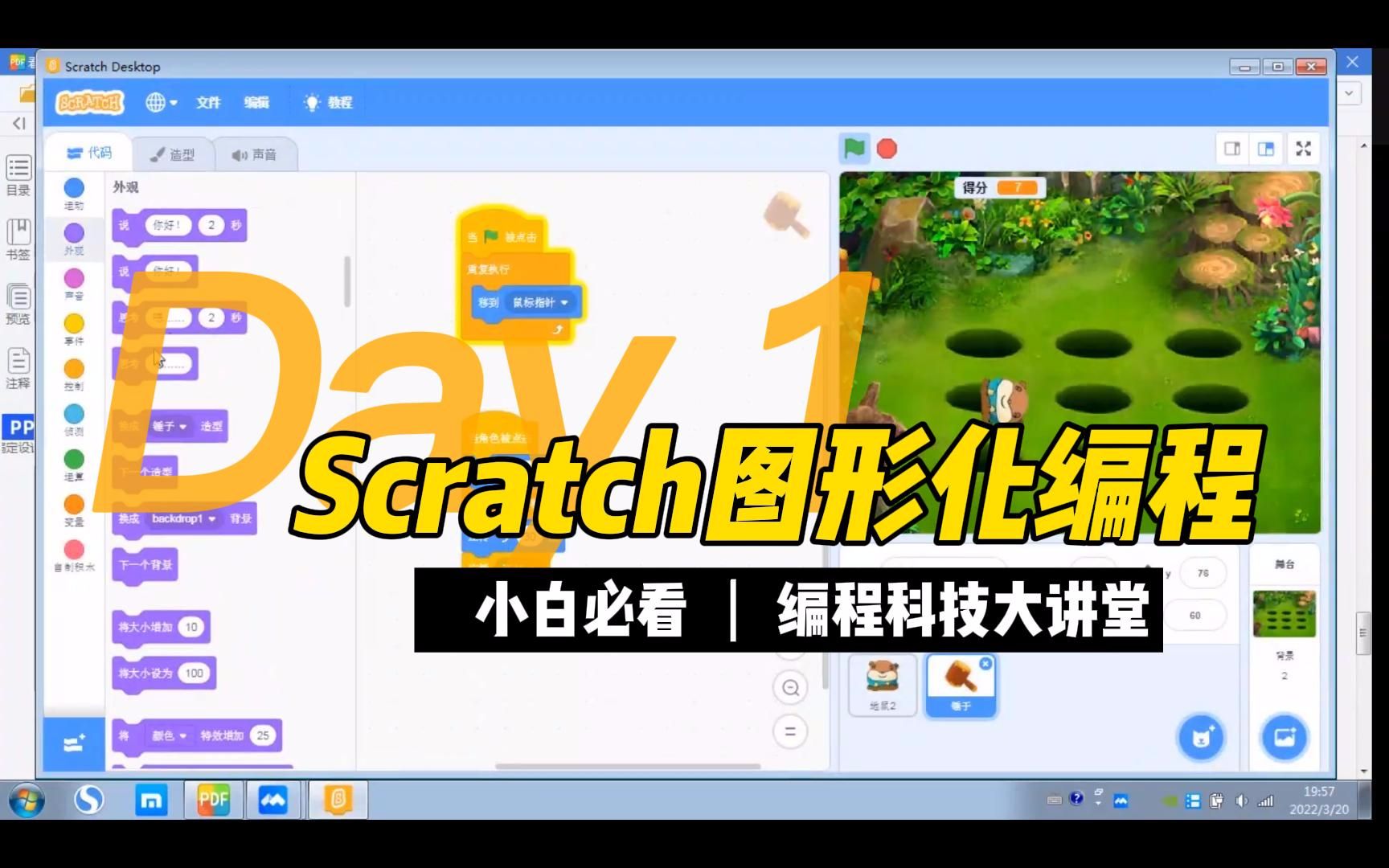Select the magenta 声音 block category
Screen dimensions: 1389x868
pyautogui.click(x=74, y=284)
